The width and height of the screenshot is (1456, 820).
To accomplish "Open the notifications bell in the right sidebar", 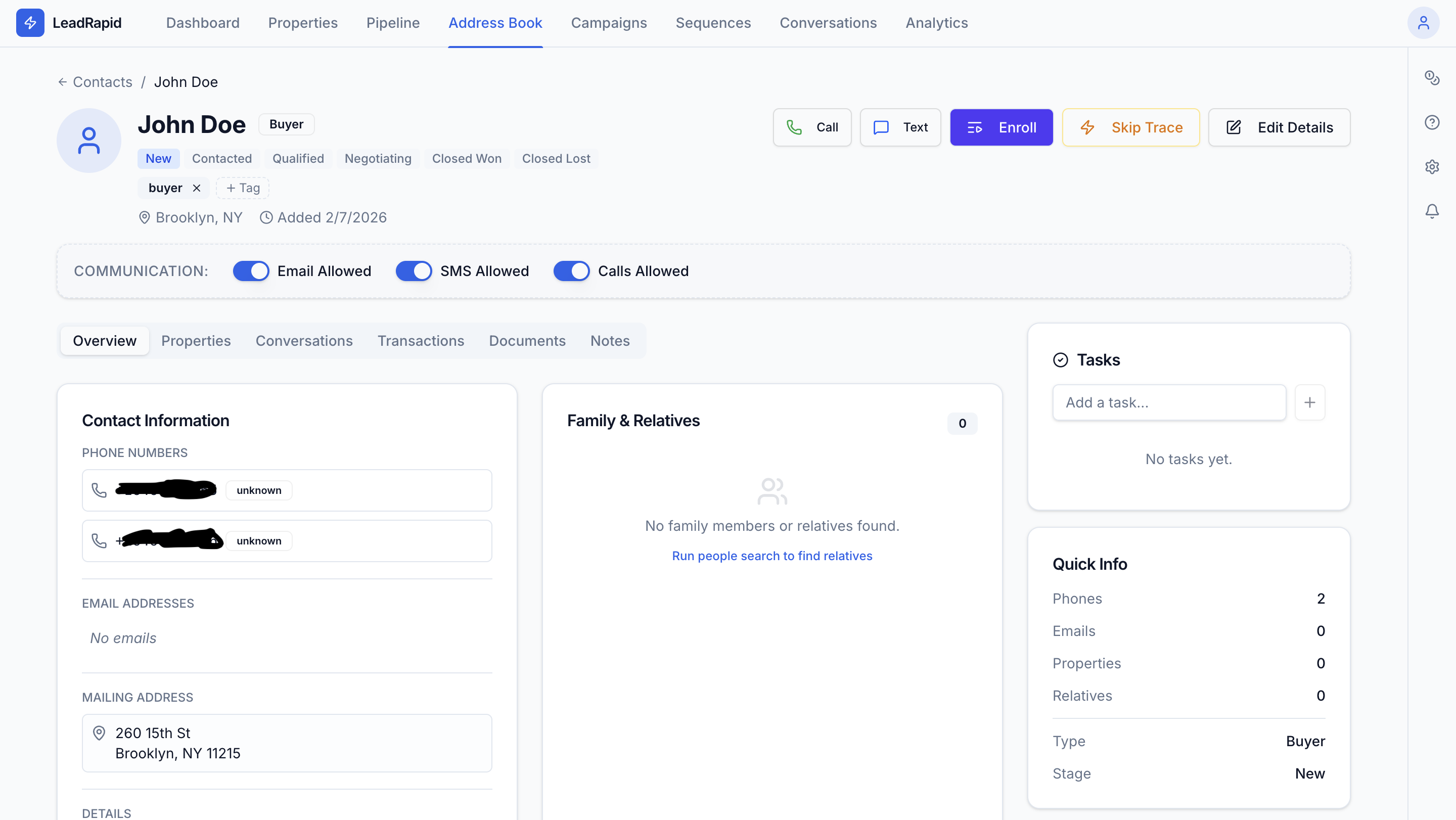I will [1433, 211].
